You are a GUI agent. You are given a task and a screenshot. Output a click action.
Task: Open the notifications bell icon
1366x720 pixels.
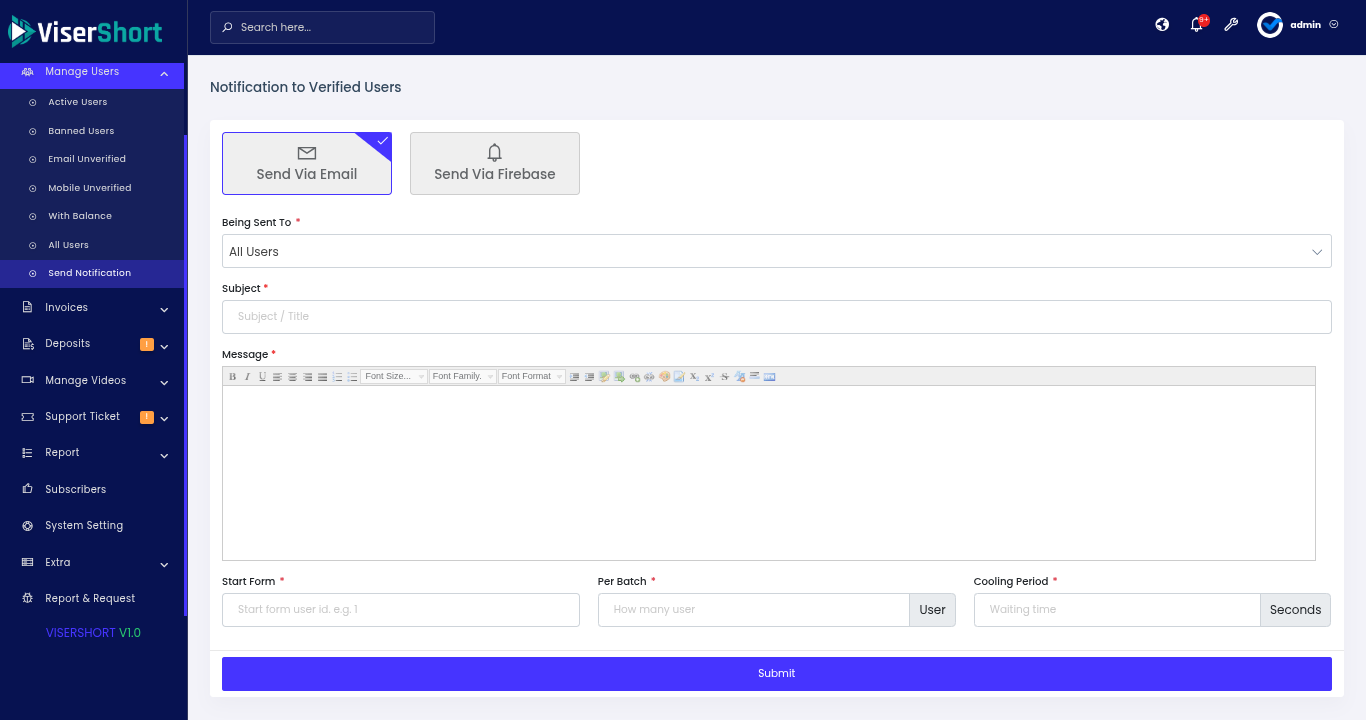1196,25
